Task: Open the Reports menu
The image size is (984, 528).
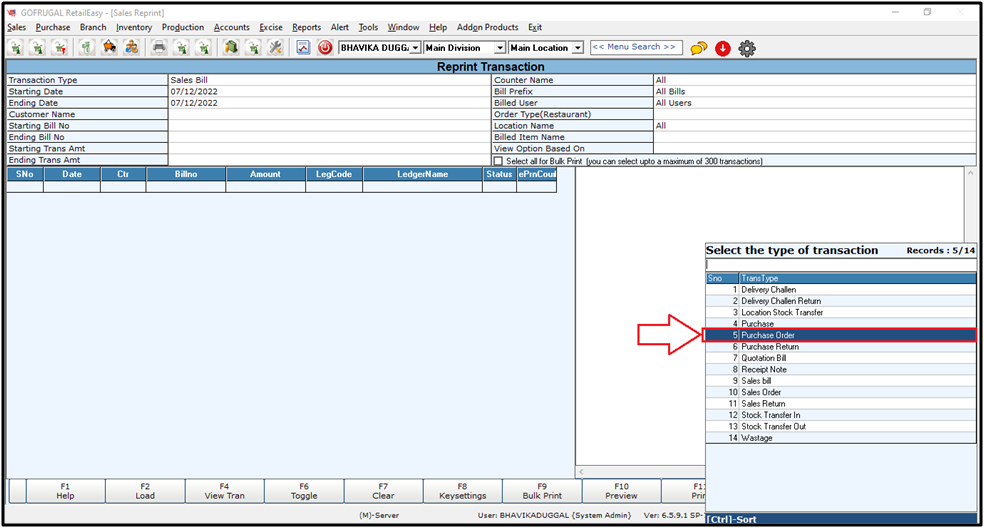Action: (306, 27)
